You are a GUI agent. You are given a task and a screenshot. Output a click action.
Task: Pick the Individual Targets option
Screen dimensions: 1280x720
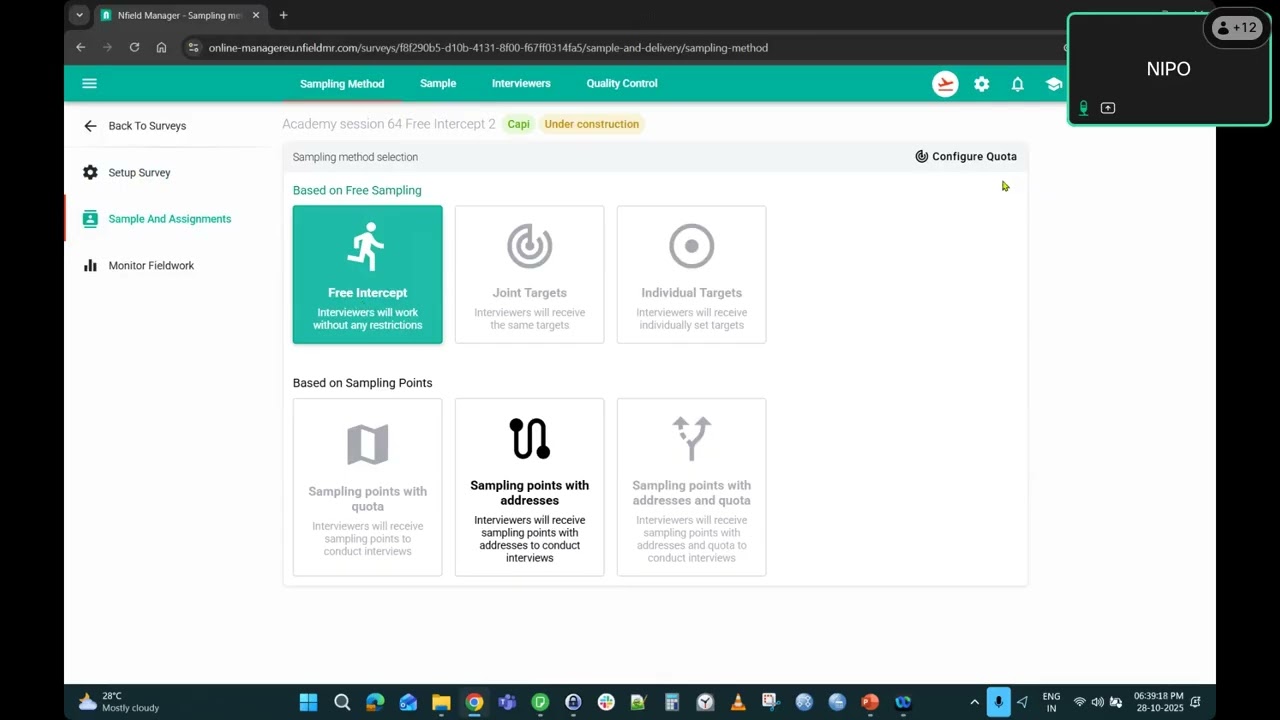691,274
